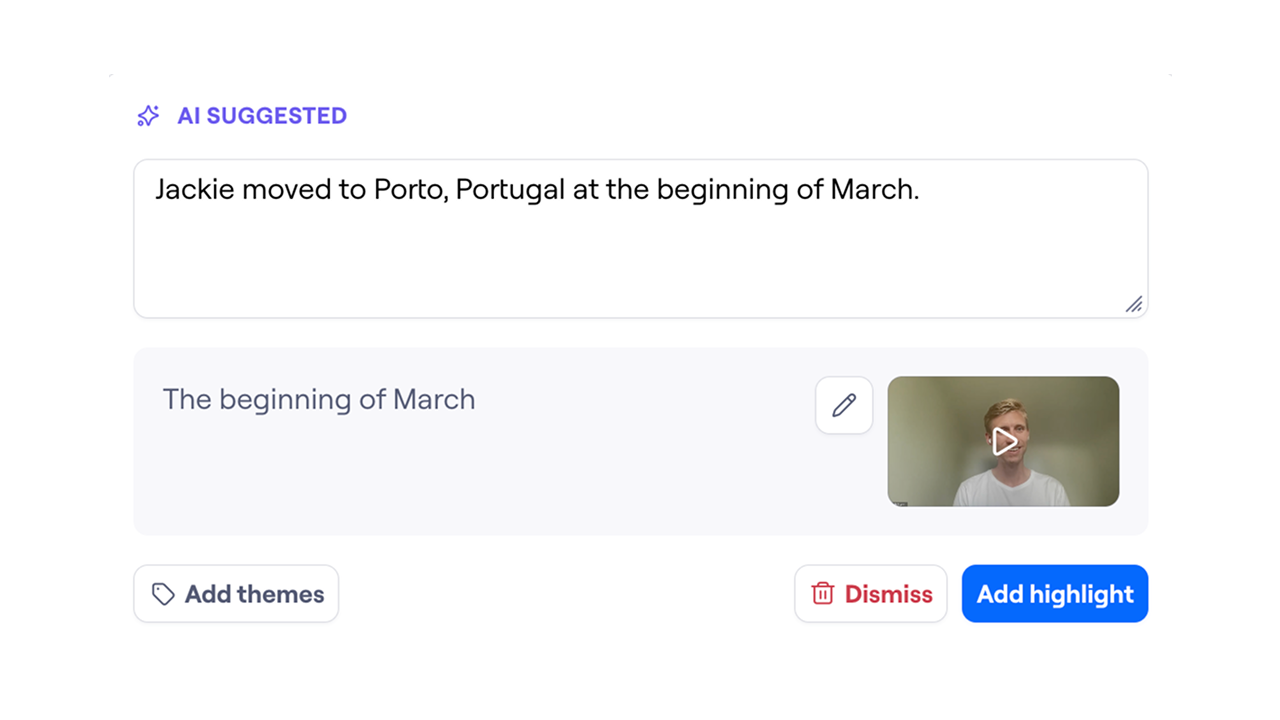Viewport: 1280px width, 720px height.
Task: Click the blank area of the quote card
Action: (480, 480)
